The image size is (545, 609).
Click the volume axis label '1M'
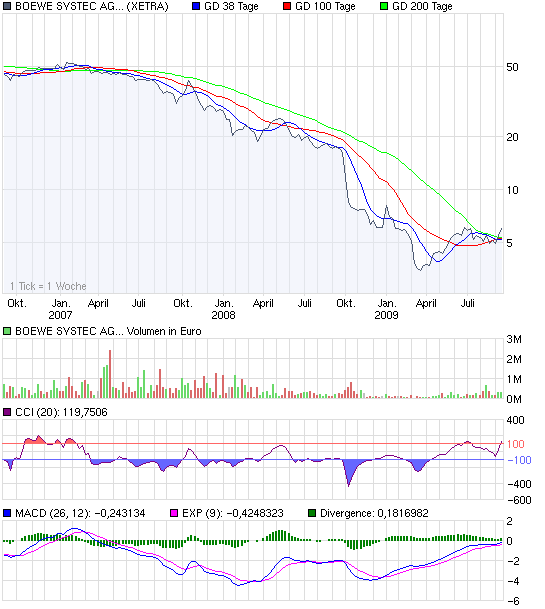(x=514, y=379)
